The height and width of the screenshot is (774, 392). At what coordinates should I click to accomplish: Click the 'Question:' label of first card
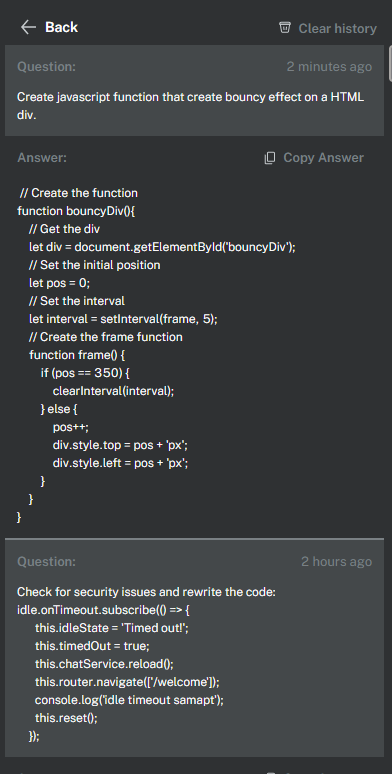point(46,67)
